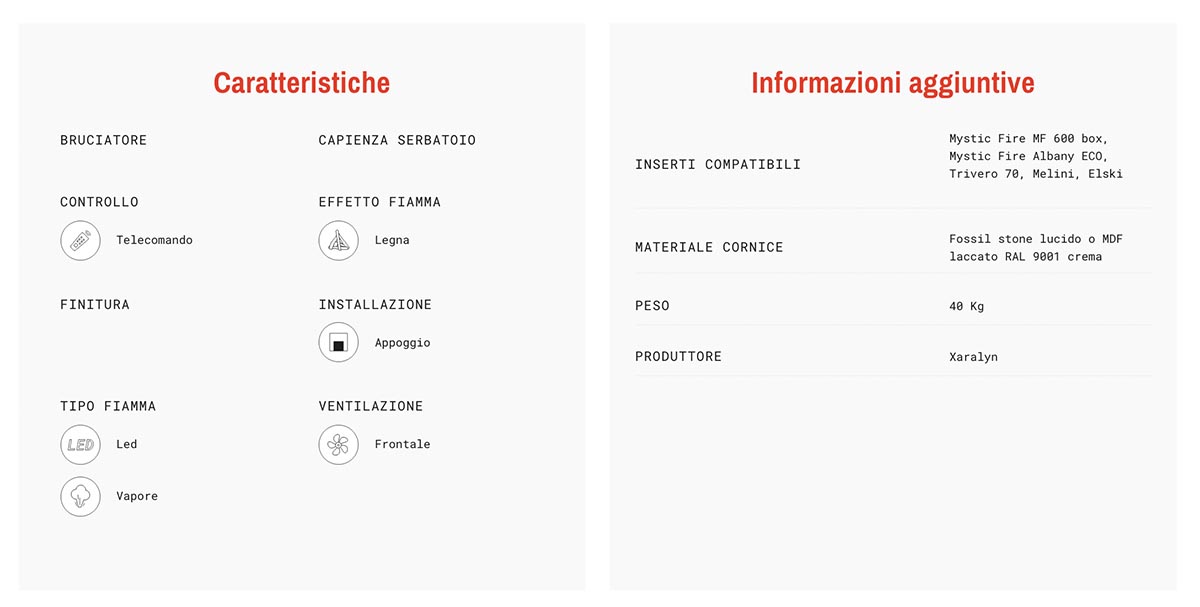The image size is (1200, 607).
Task: Click the Telecomando remote control icon
Action: [x=80, y=241]
